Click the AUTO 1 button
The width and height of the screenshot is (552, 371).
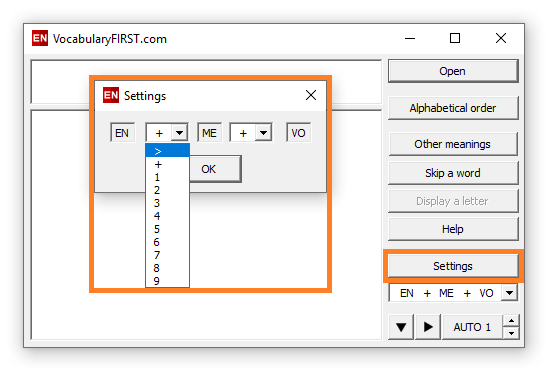[472, 327]
